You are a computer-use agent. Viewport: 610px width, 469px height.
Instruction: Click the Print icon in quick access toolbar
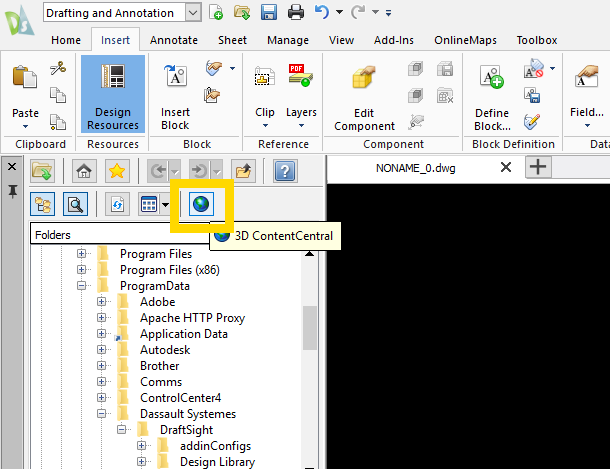pyautogui.click(x=296, y=12)
